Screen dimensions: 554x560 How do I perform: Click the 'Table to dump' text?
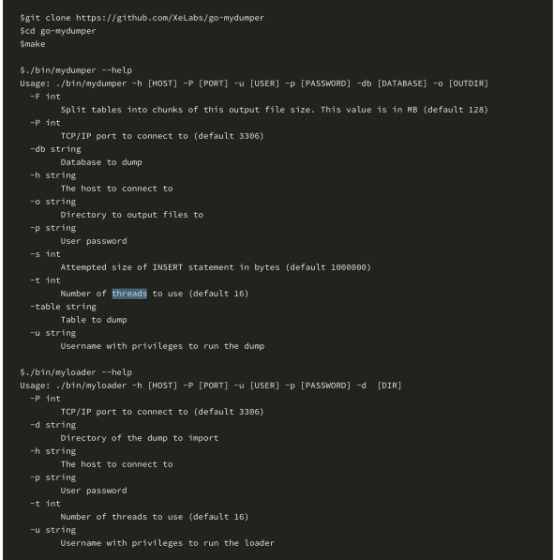[94, 320]
